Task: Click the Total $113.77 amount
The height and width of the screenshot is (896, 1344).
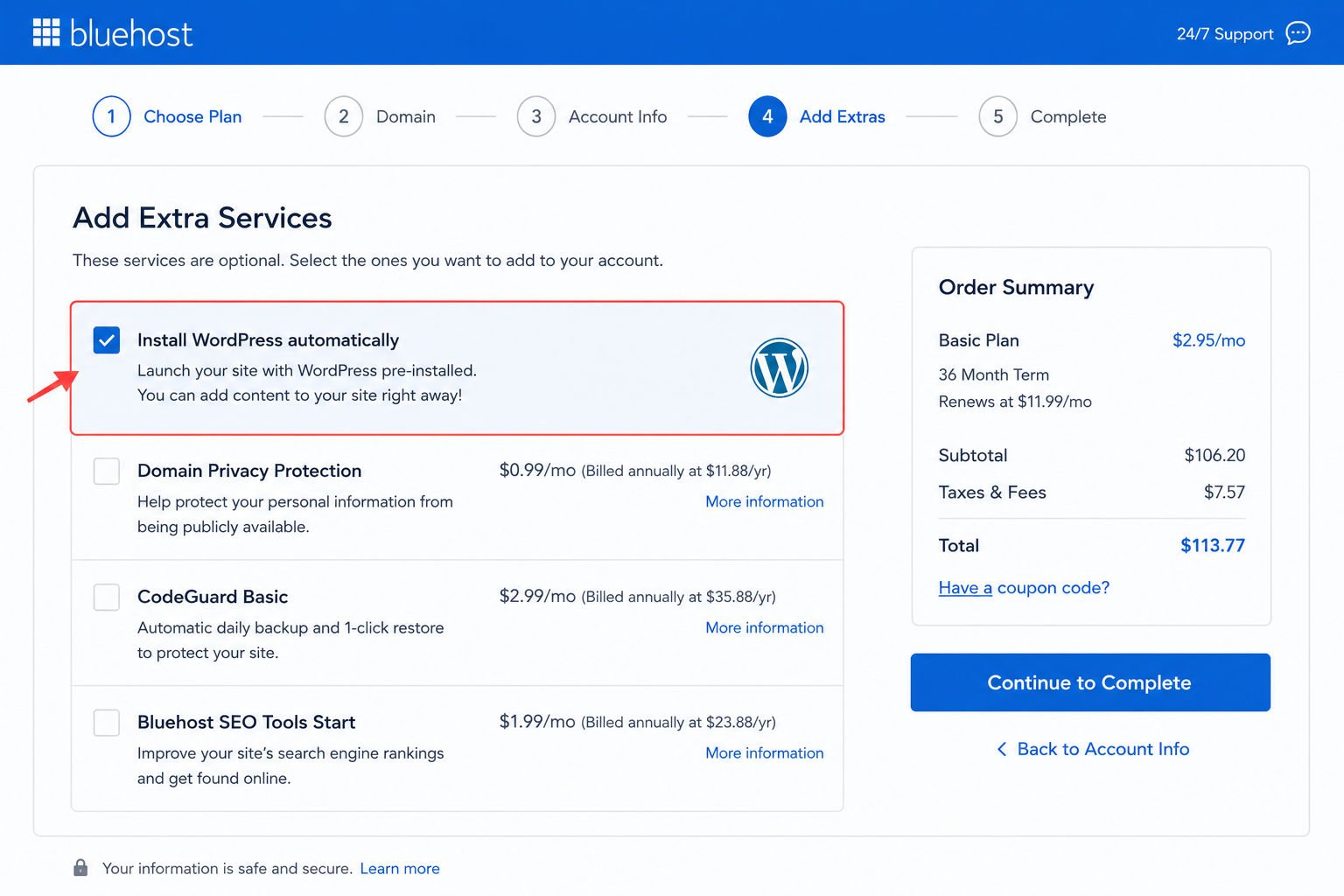Action: coord(1213,545)
